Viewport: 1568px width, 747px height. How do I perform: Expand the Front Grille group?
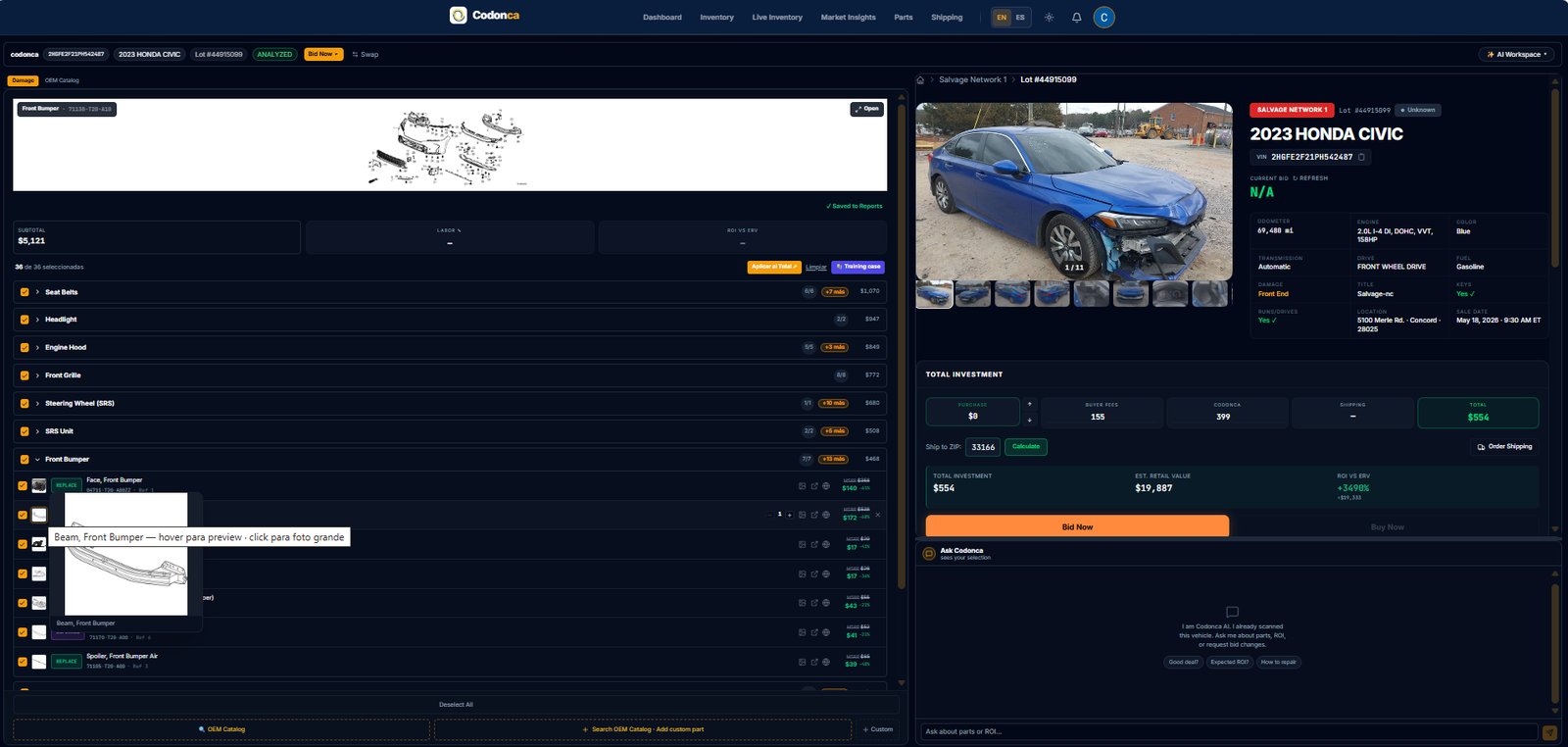pyautogui.click(x=37, y=375)
